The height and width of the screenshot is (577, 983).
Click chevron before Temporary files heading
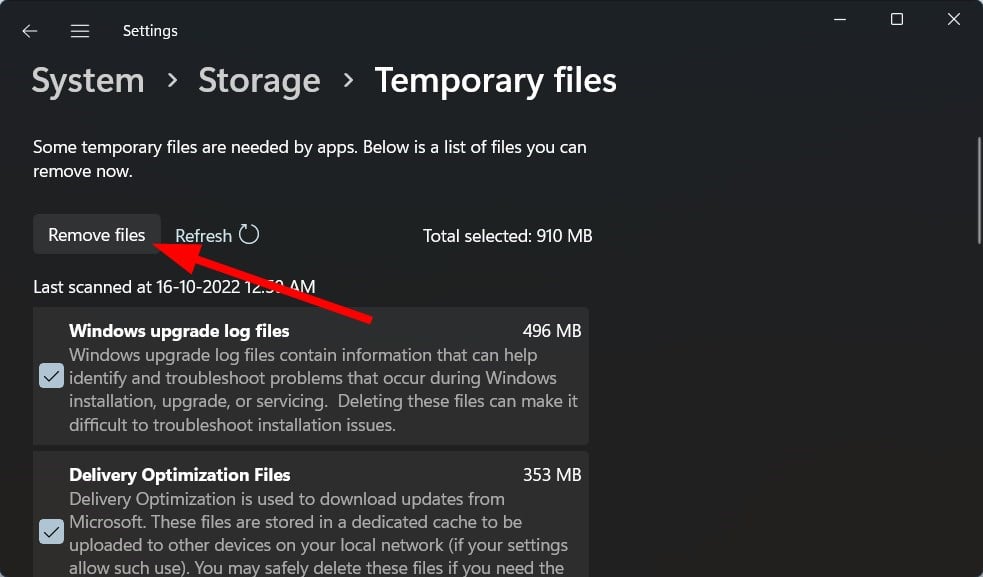pyautogui.click(x=348, y=80)
